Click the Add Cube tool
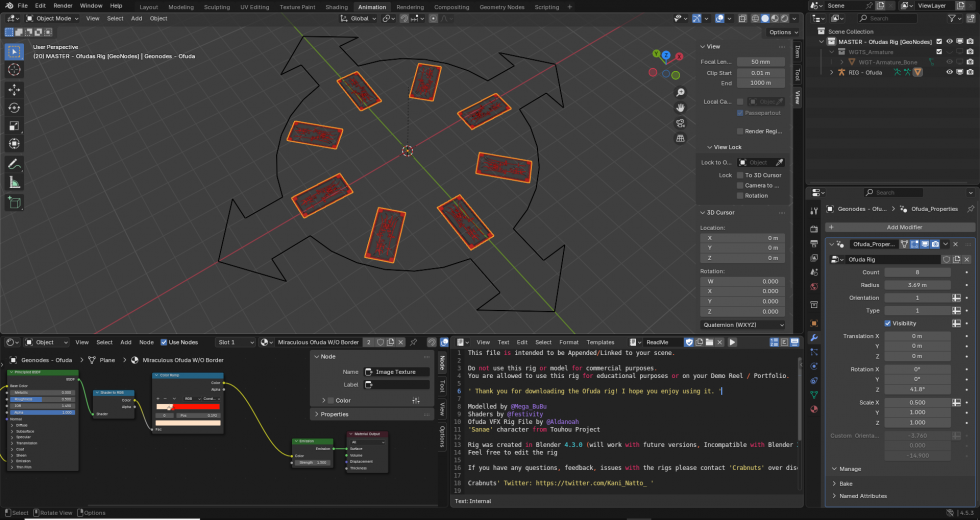980x520 pixels. coord(15,202)
